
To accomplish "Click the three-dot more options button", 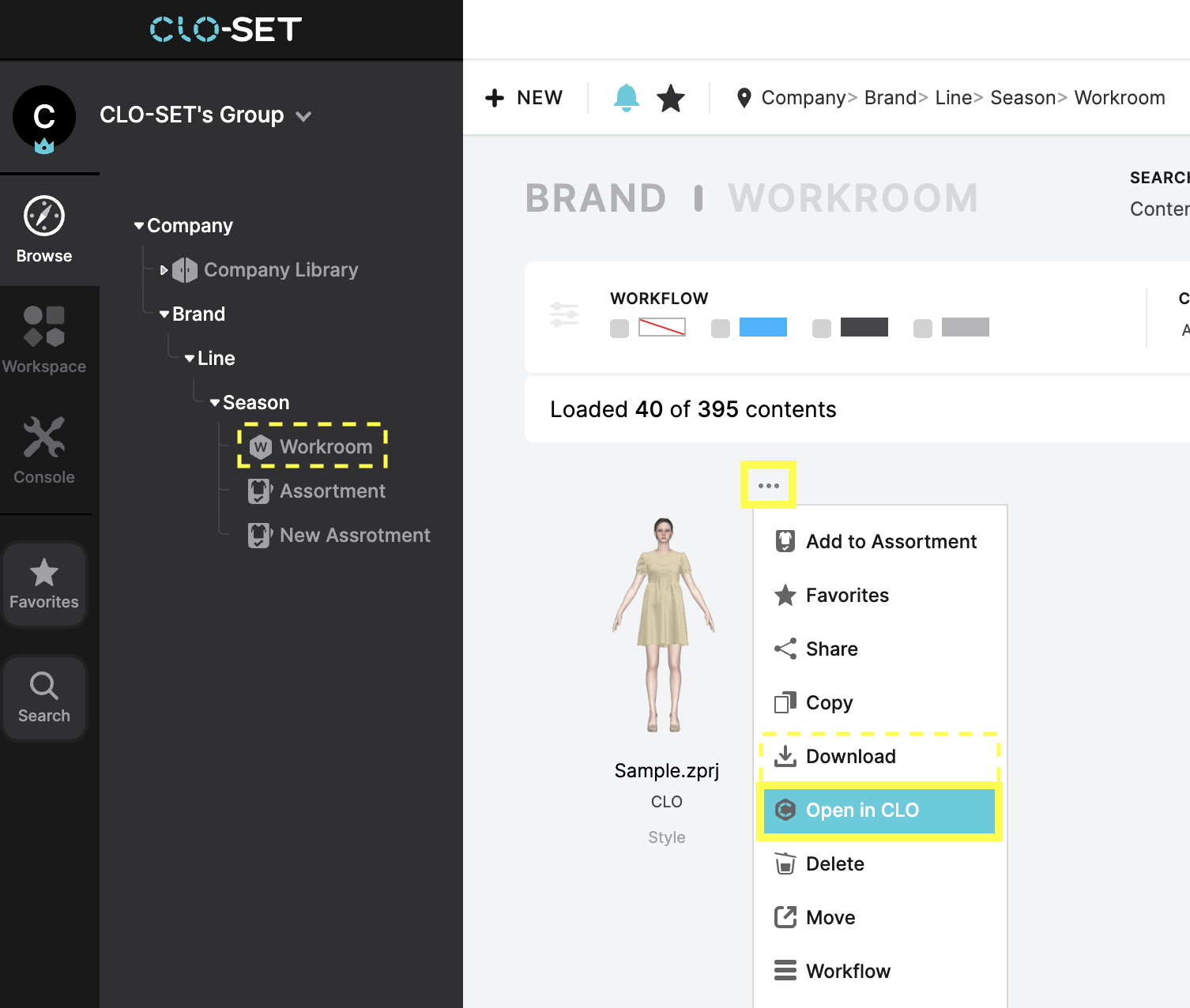I will click(x=769, y=485).
